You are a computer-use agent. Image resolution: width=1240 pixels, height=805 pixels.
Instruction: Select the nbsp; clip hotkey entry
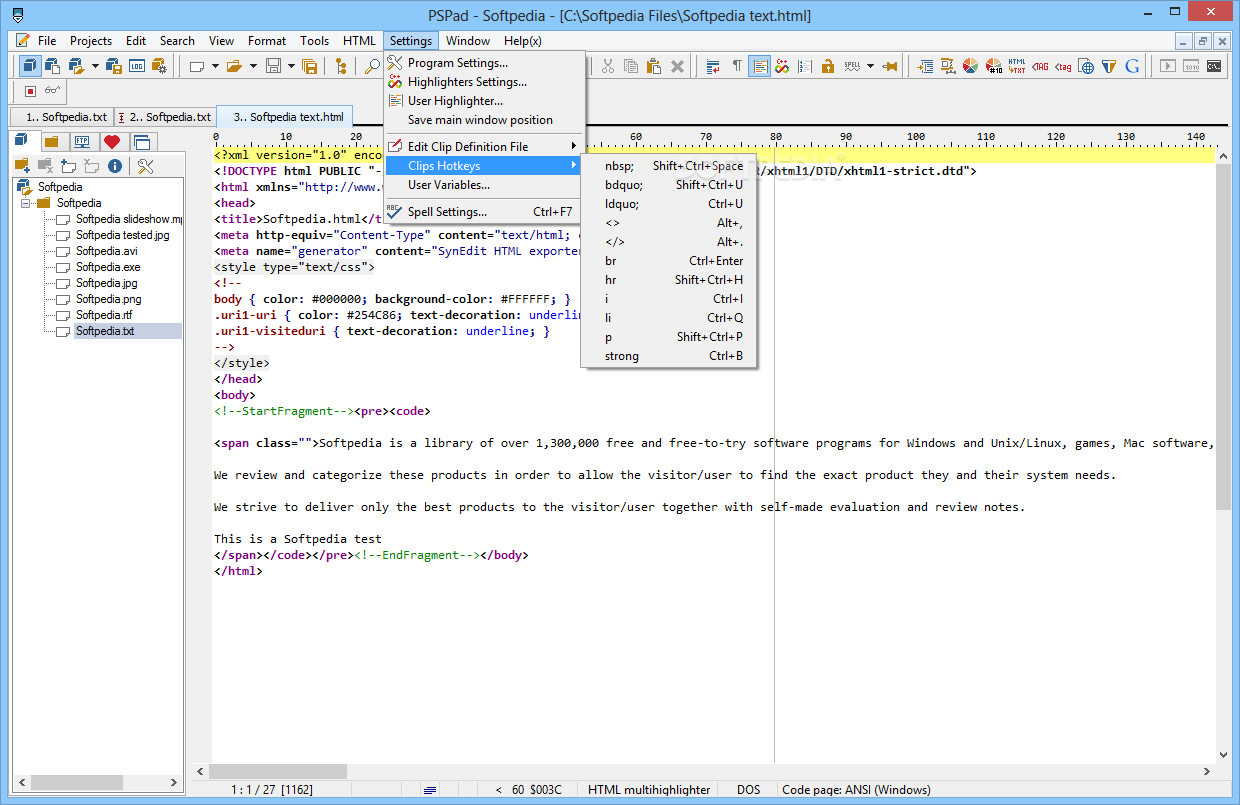coord(668,166)
